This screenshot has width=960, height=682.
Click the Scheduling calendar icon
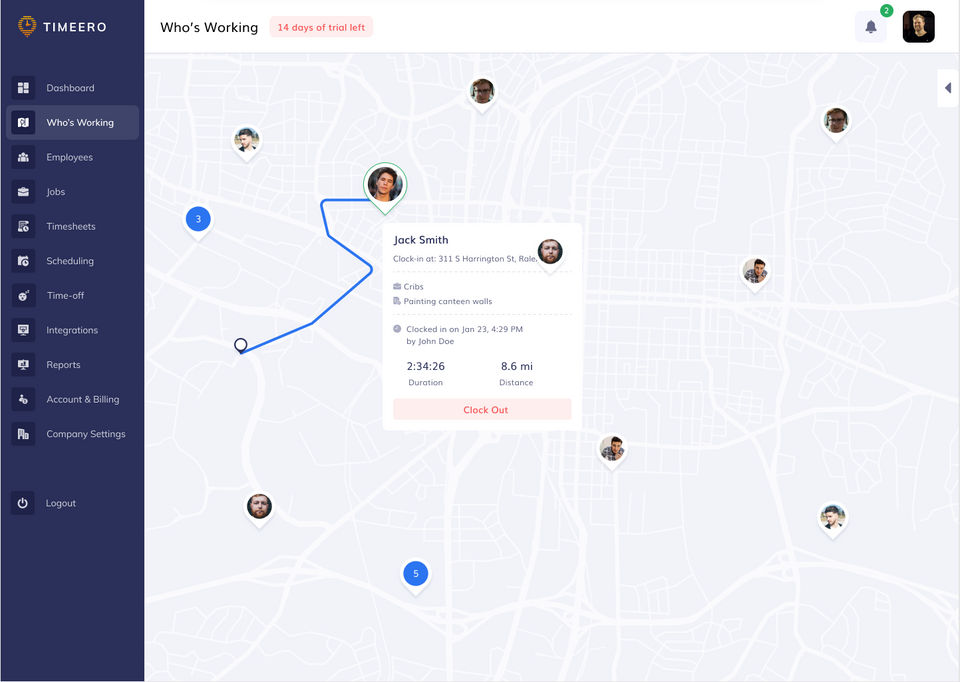pyautogui.click(x=23, y=261)
